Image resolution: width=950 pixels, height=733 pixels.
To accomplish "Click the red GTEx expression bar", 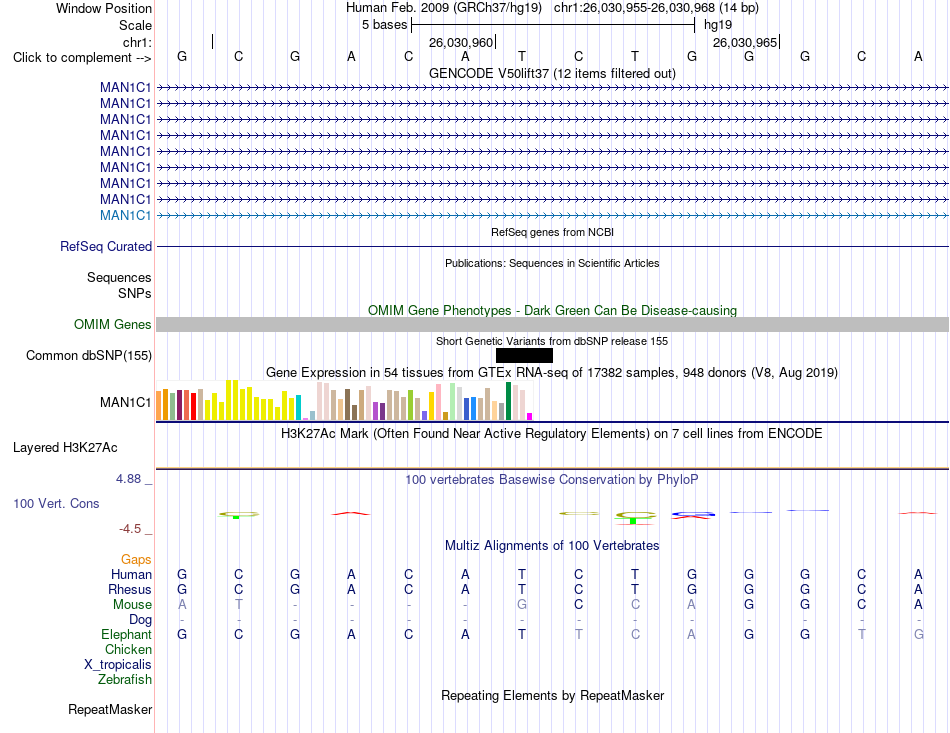I will coord(193,406).
